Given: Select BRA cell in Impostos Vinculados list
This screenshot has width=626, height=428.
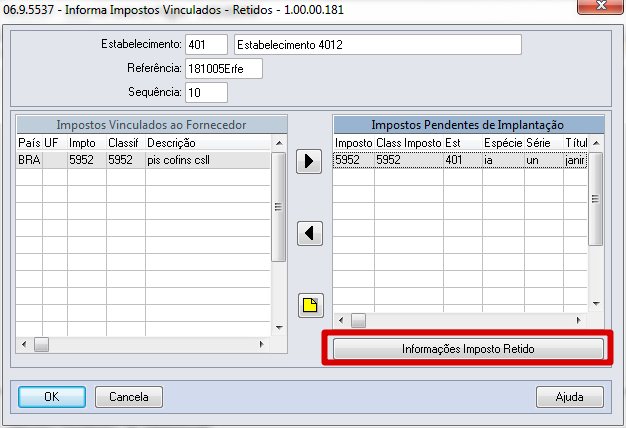Looking at the screenshot, I should 29,160.
